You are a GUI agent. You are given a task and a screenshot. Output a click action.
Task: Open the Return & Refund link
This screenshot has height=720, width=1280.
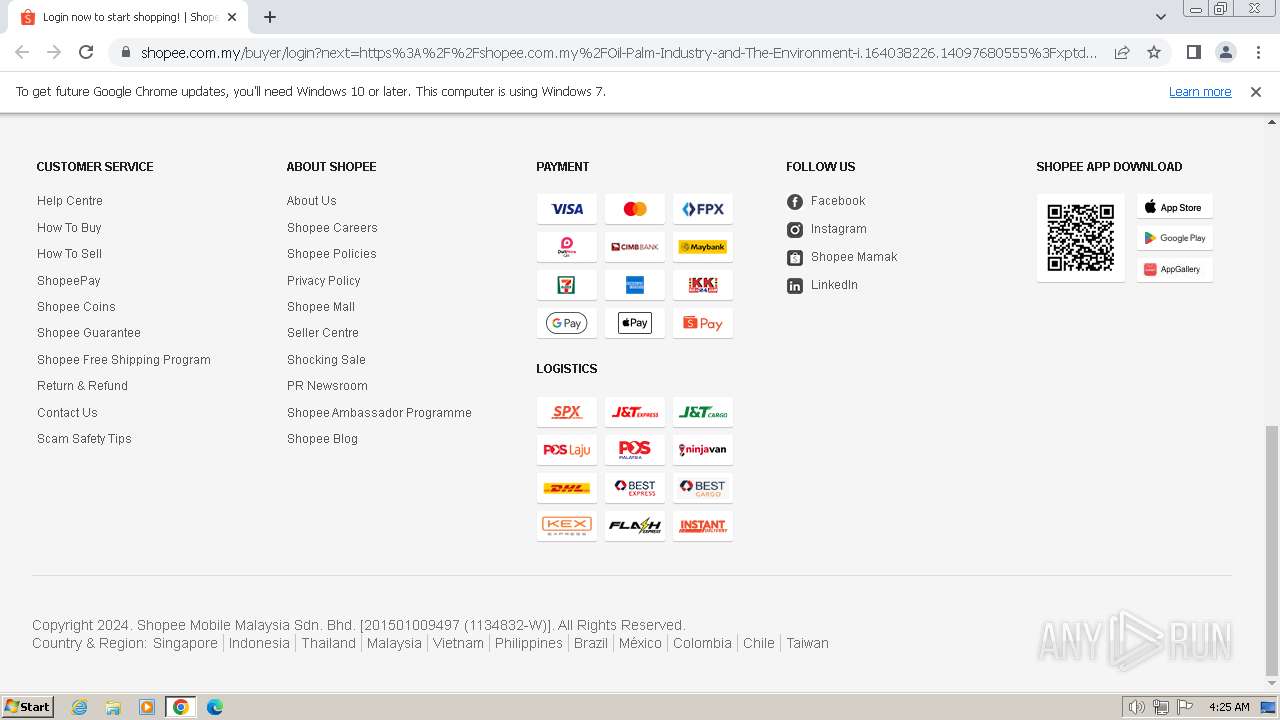tap(82, 386)
